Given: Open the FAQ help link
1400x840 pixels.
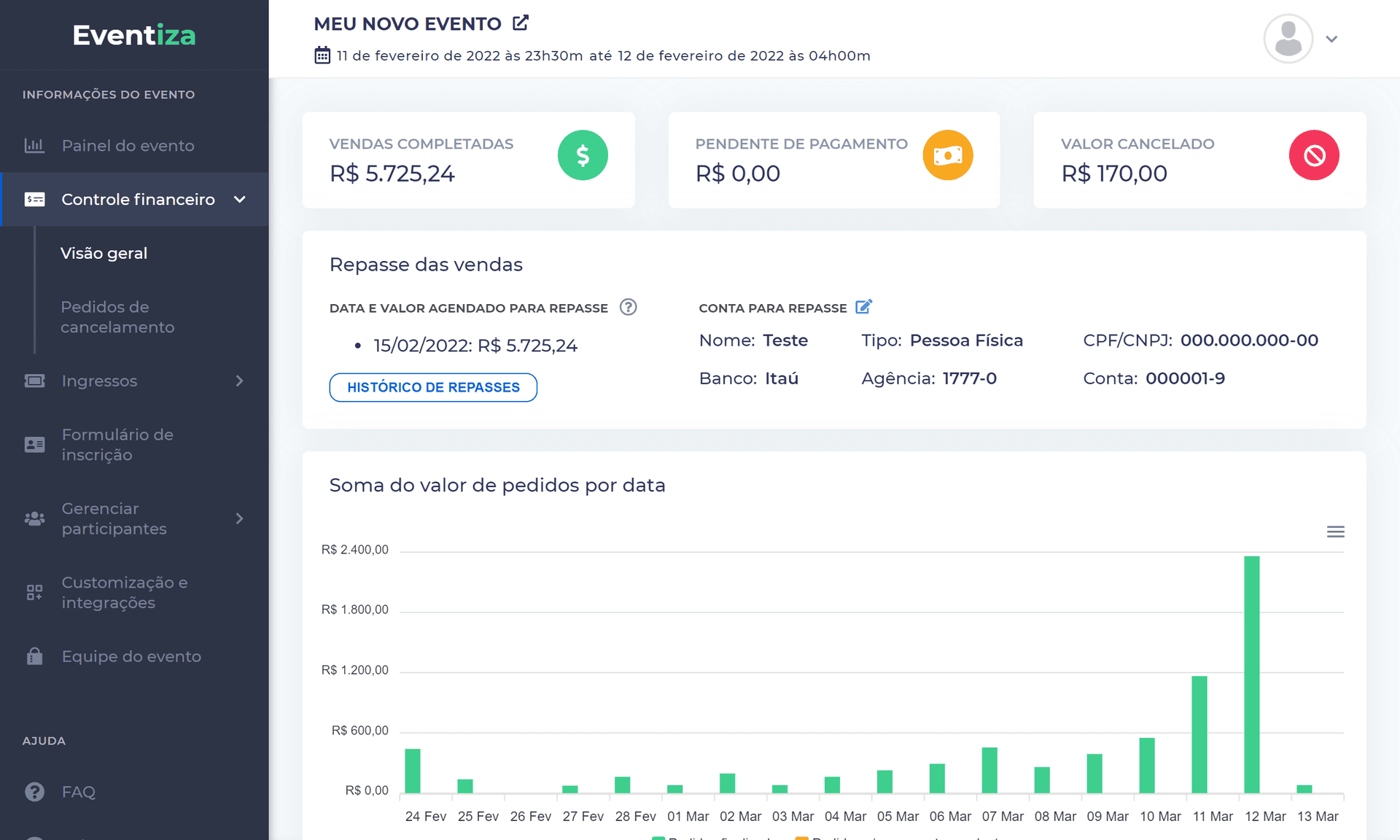Looking at the screenshot, I should 78,792.
